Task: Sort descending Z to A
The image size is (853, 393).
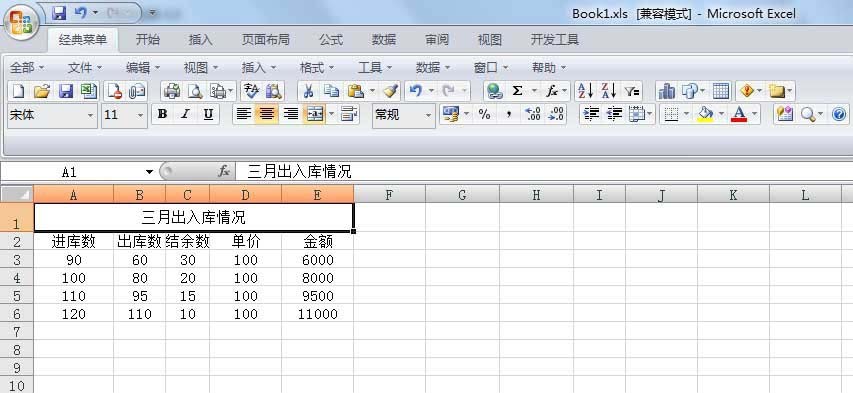Action: (609, 91)
